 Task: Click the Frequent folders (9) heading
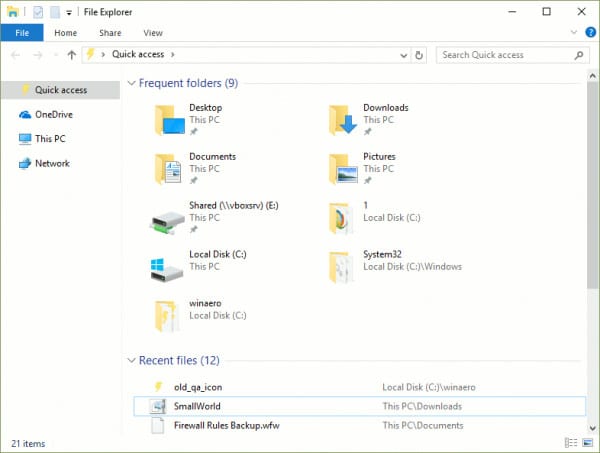pyautogui.click(x=188, y=83)
